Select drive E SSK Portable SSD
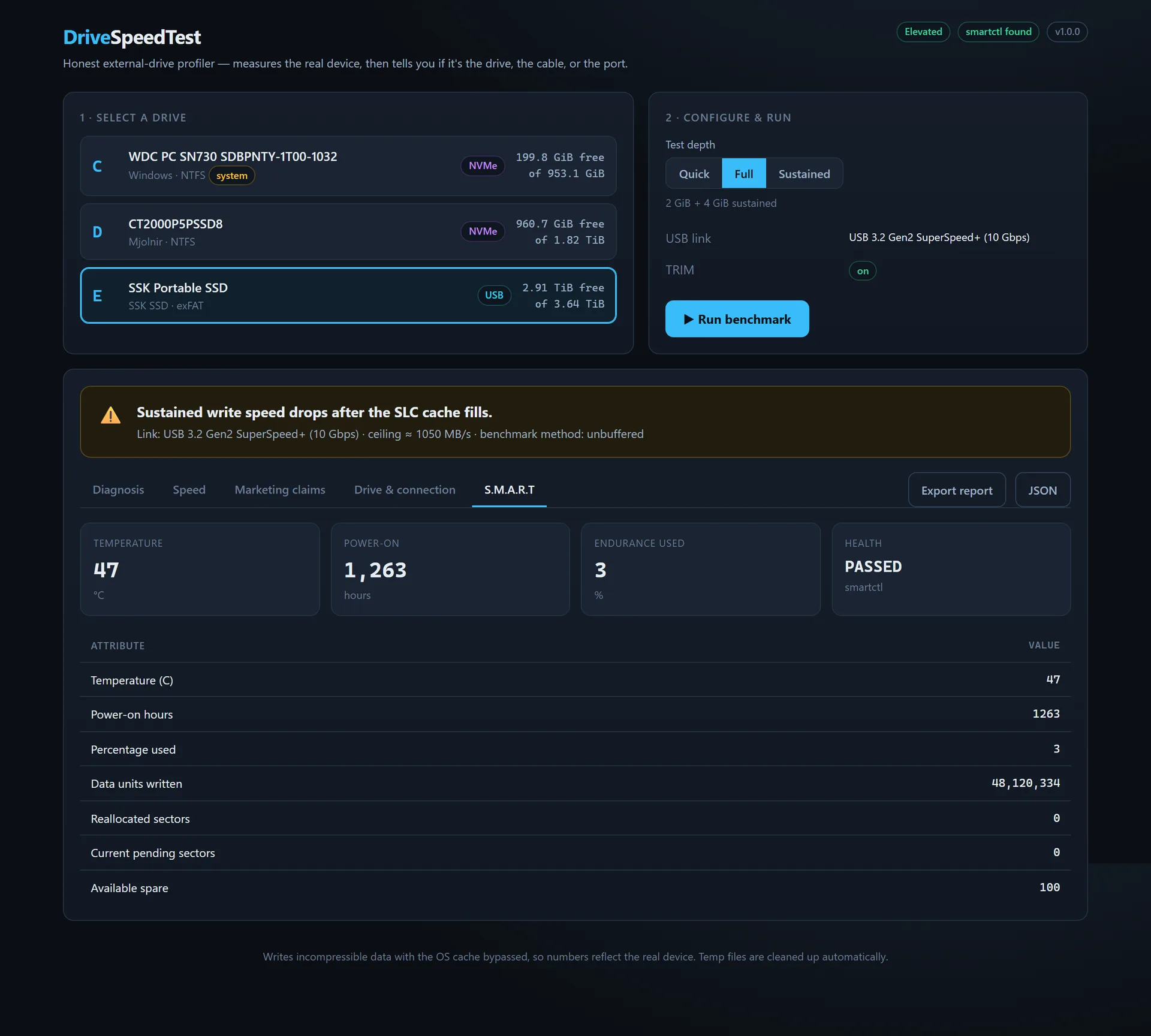Image resolution: width=1151 pixels, height=1036 pixels. 348,296
